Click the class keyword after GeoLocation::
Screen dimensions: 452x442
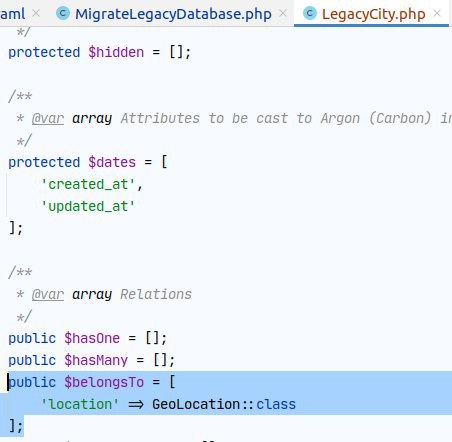pos(276,404)
